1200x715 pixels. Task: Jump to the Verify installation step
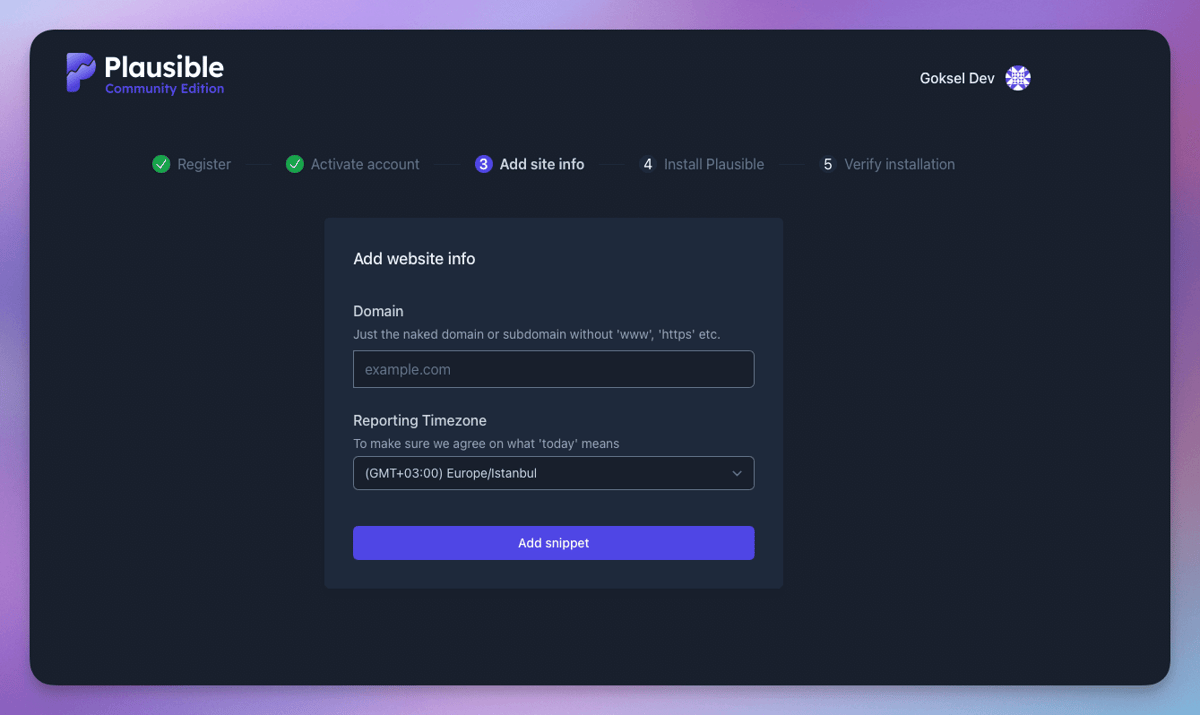(899, 164)
